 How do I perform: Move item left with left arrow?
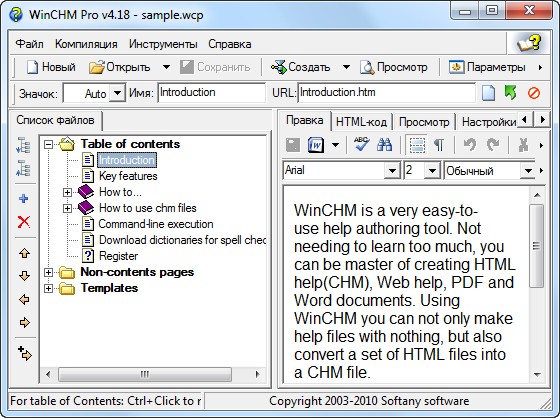pyautogui.click(x=24, y=299)
